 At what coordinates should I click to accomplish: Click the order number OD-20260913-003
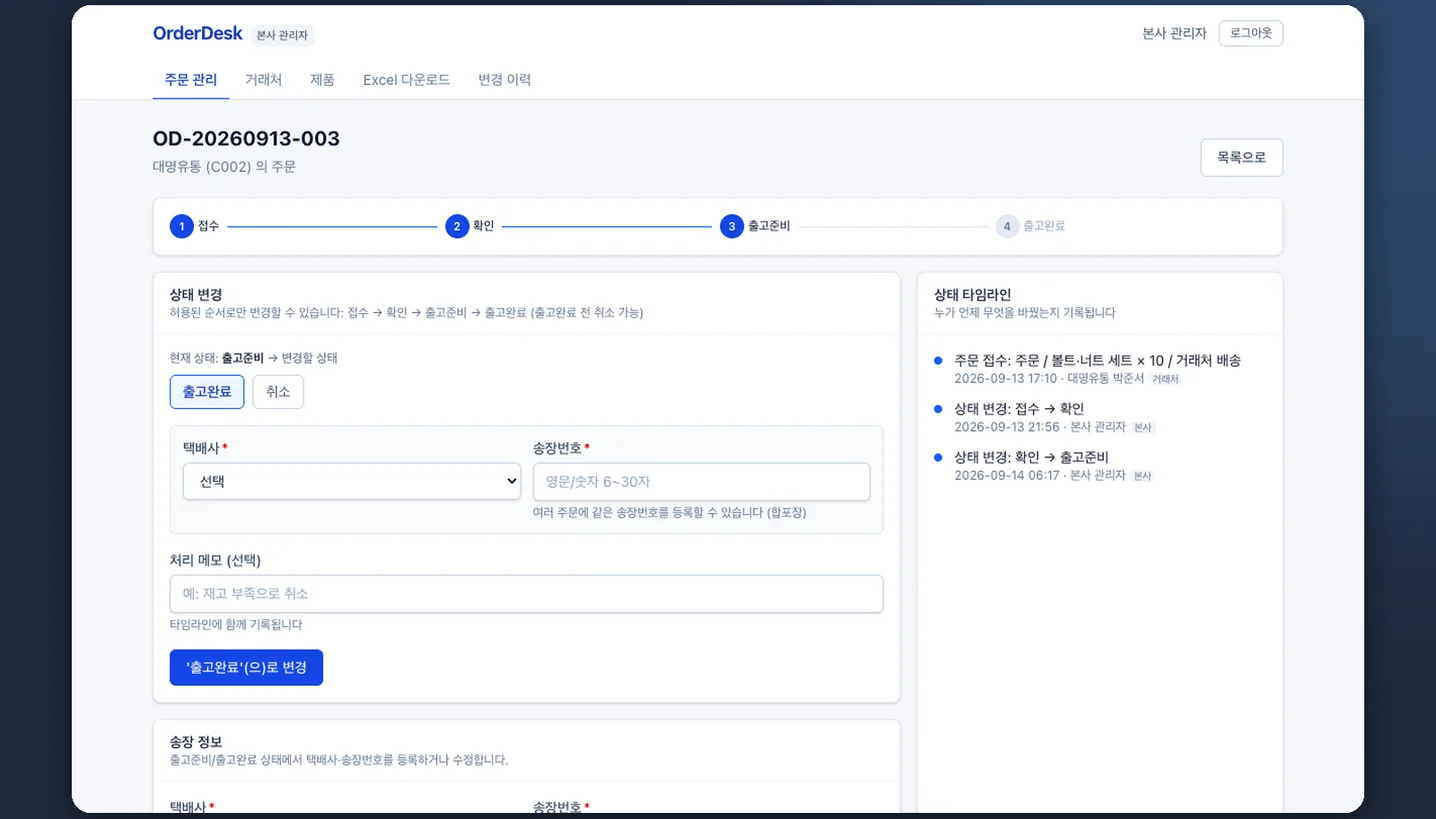click(x=246, y=139)
